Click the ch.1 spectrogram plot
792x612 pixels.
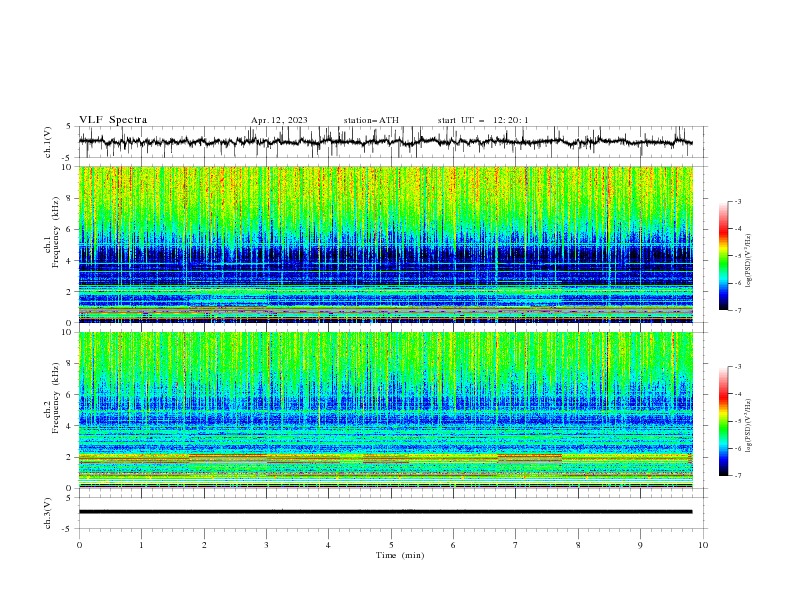coord(386,244)
